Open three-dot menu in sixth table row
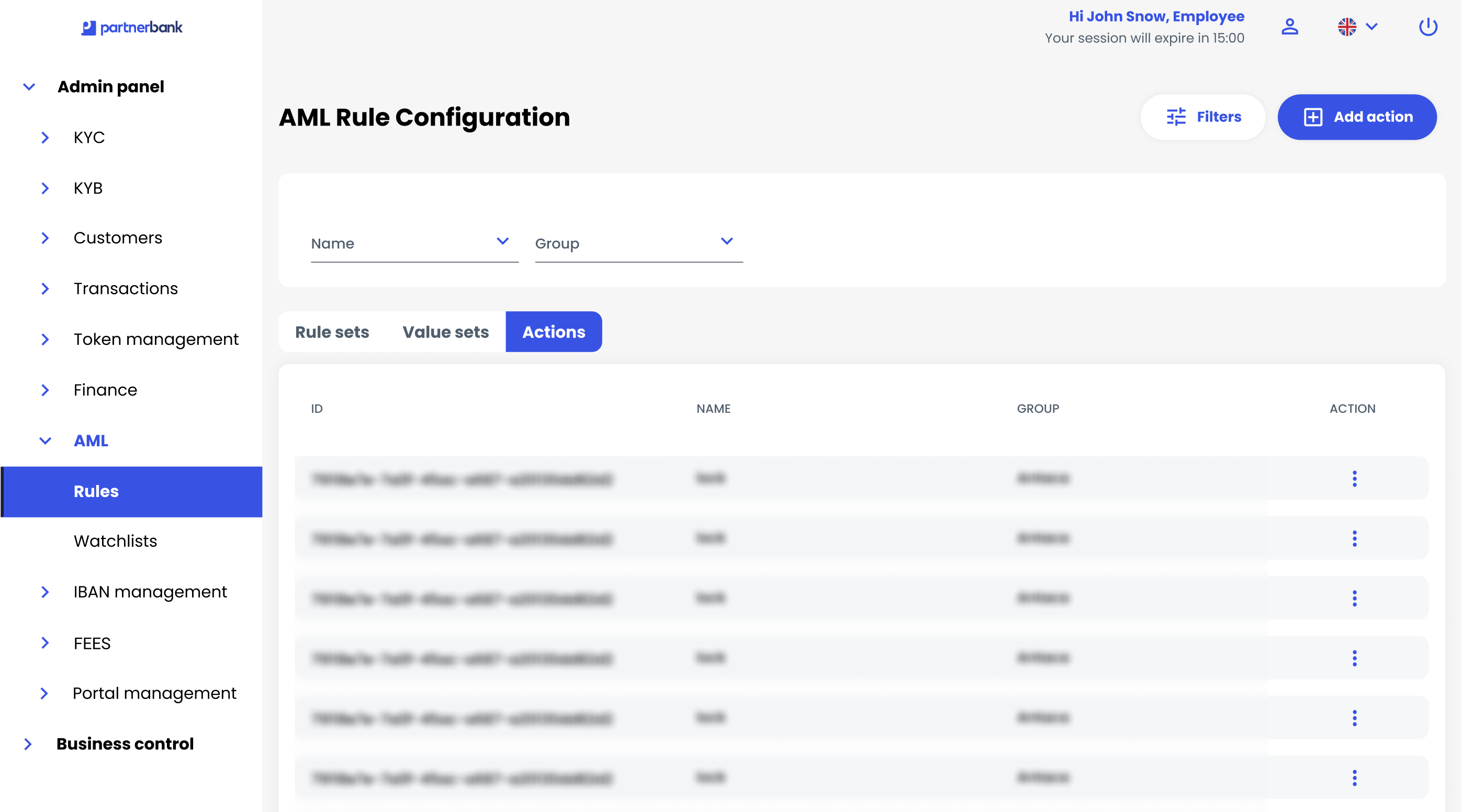 pos(1354,777)
